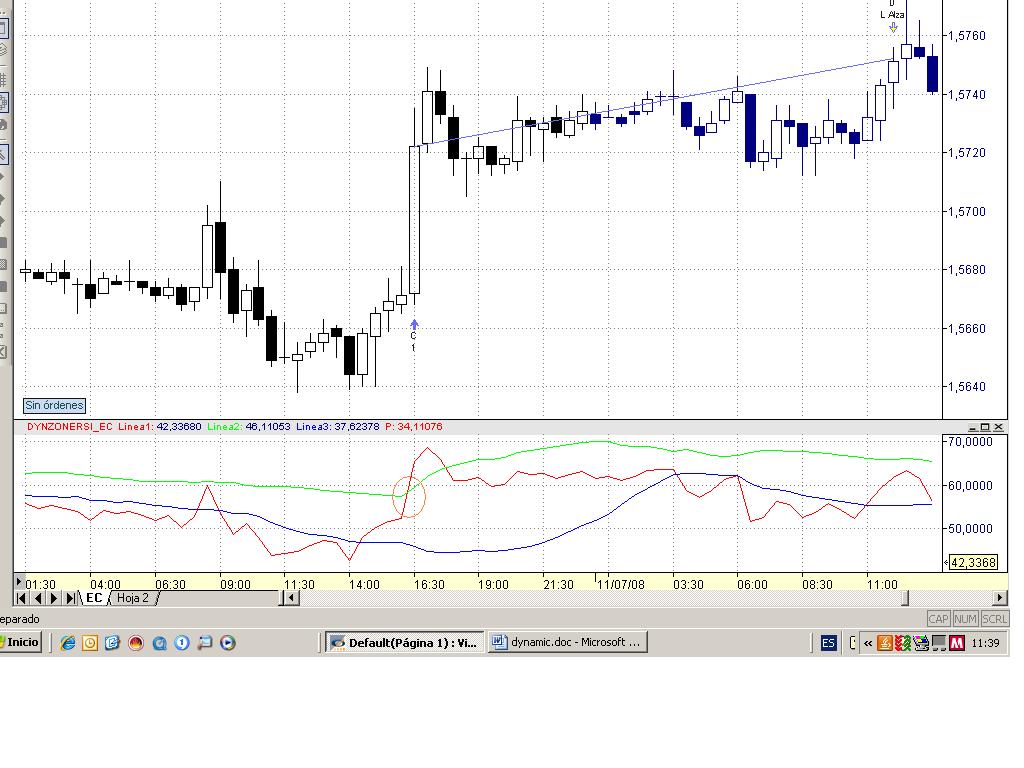Click the red M tray icon
Screen dimensions: 1024x768
point(957,643)
